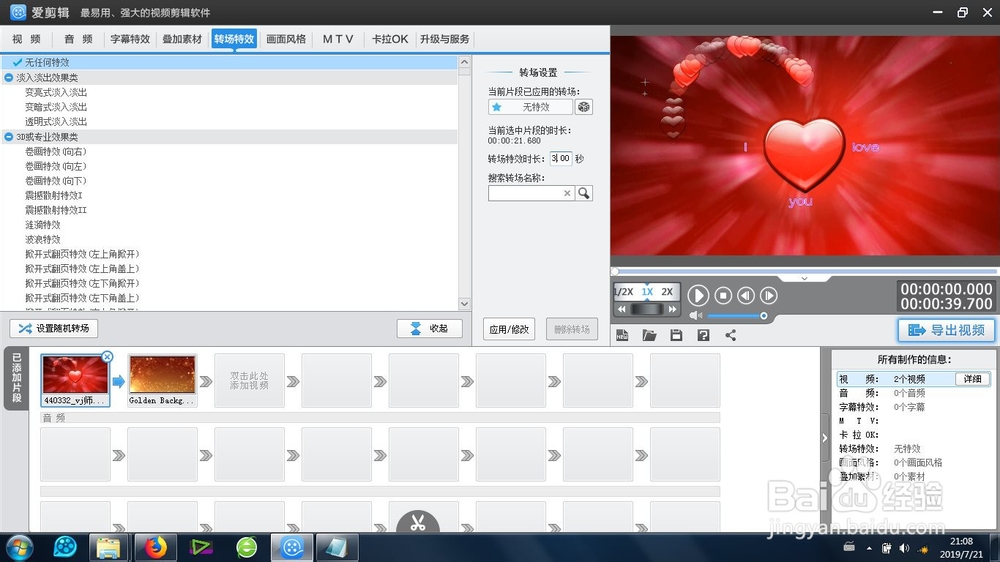Adjust the volume slider handle
The height and width of the screenshot is (562, 1000).
(x=763, y=316)
